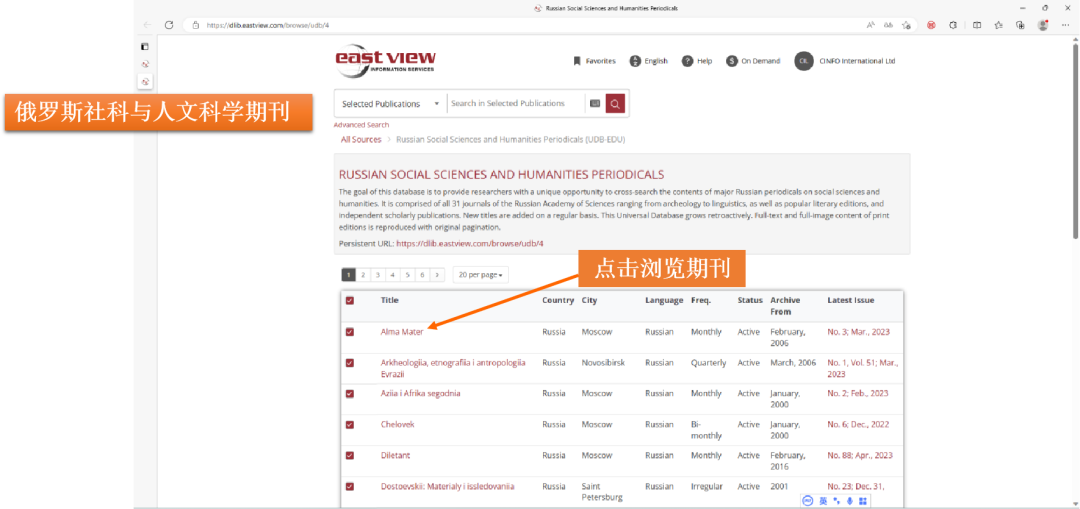
Task: Uncheck the Diletant checkbox
Action: tap(350, 455)
